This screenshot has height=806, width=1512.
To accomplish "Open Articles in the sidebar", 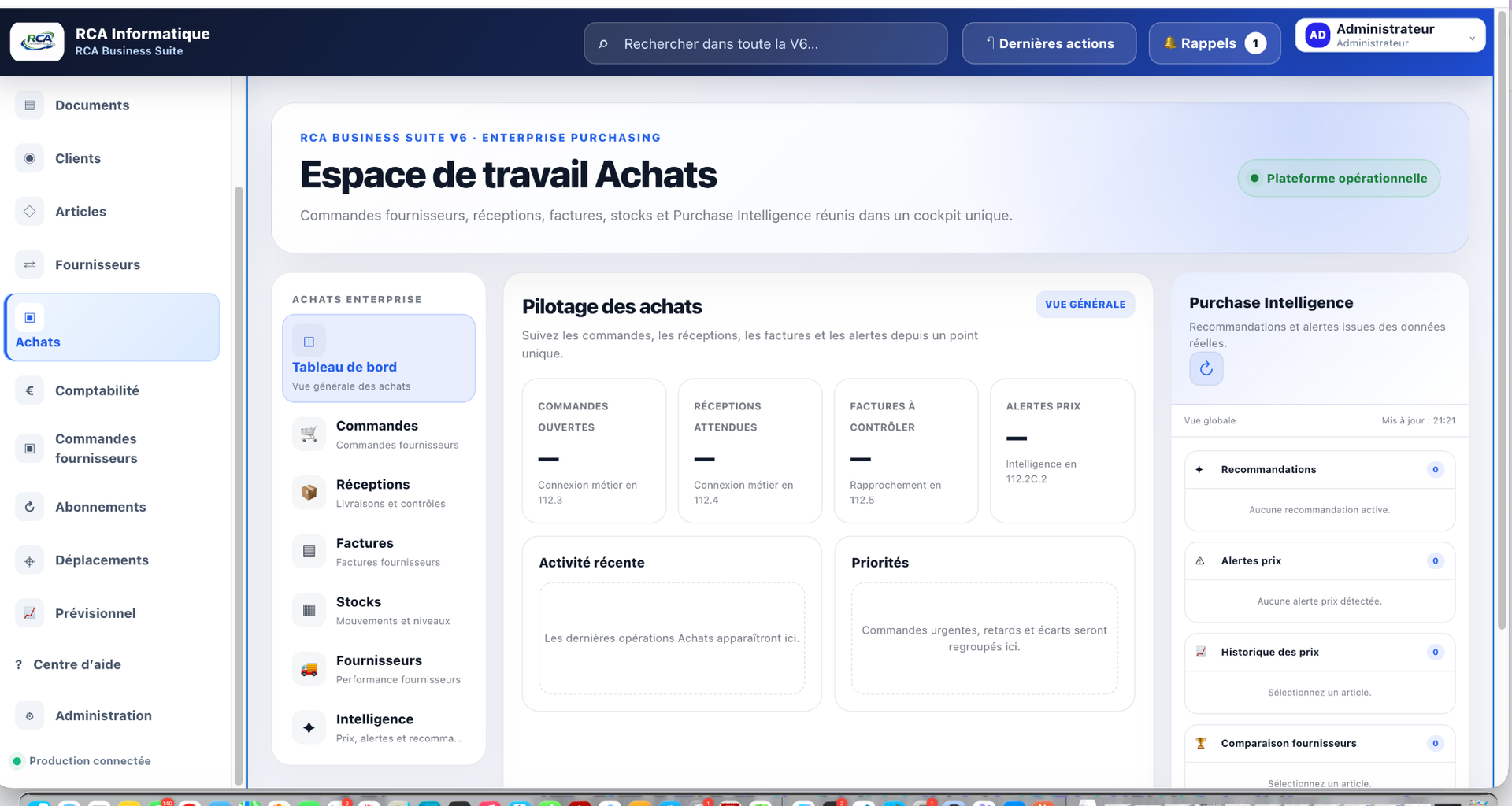I will (112, 212).
